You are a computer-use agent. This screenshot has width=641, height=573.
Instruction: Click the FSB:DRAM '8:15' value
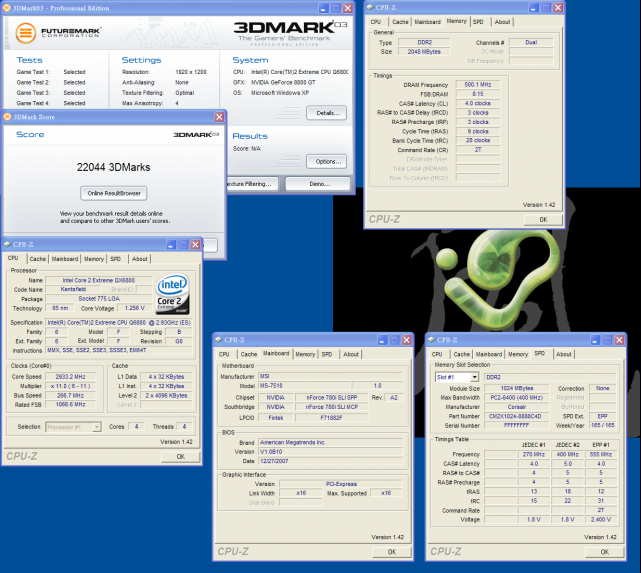click(x=478, y=94)
